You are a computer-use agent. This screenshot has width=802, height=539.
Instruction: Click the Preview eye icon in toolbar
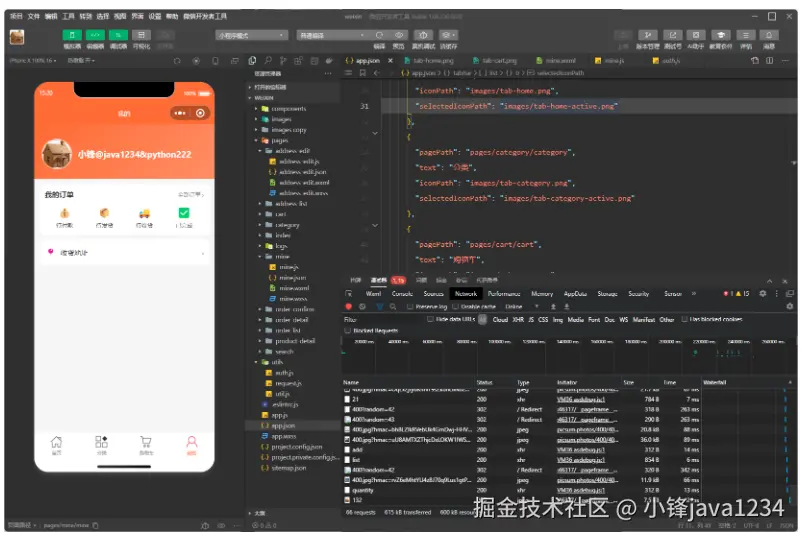[398, 35]
